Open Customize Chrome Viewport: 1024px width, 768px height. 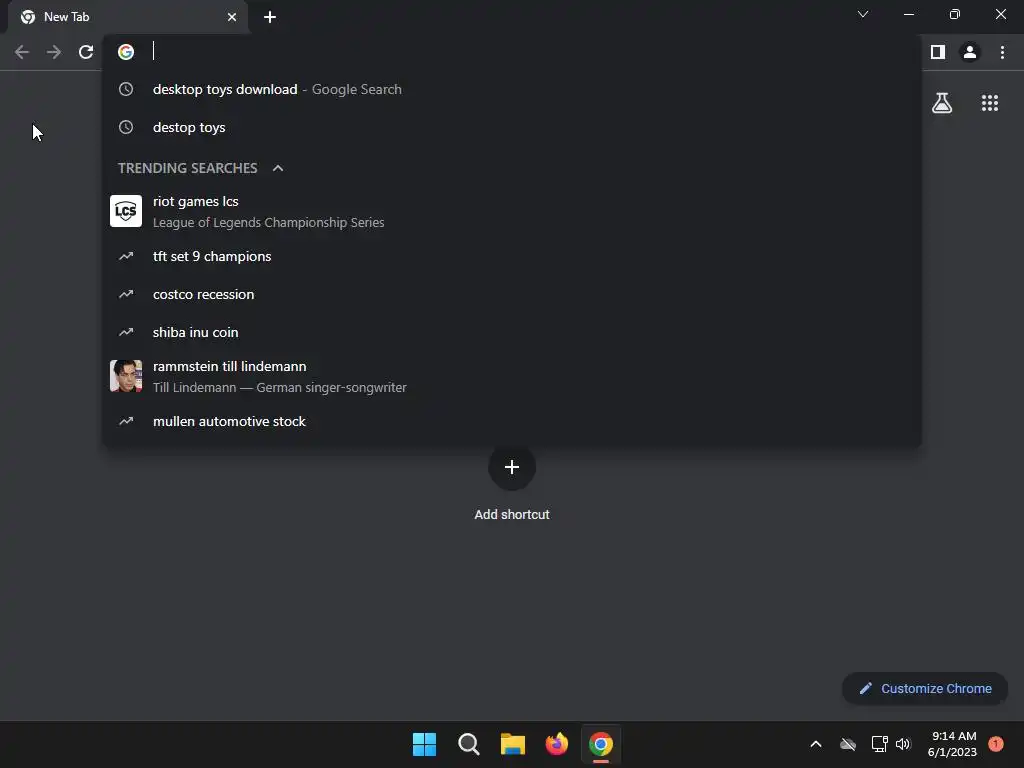[925, 688]
